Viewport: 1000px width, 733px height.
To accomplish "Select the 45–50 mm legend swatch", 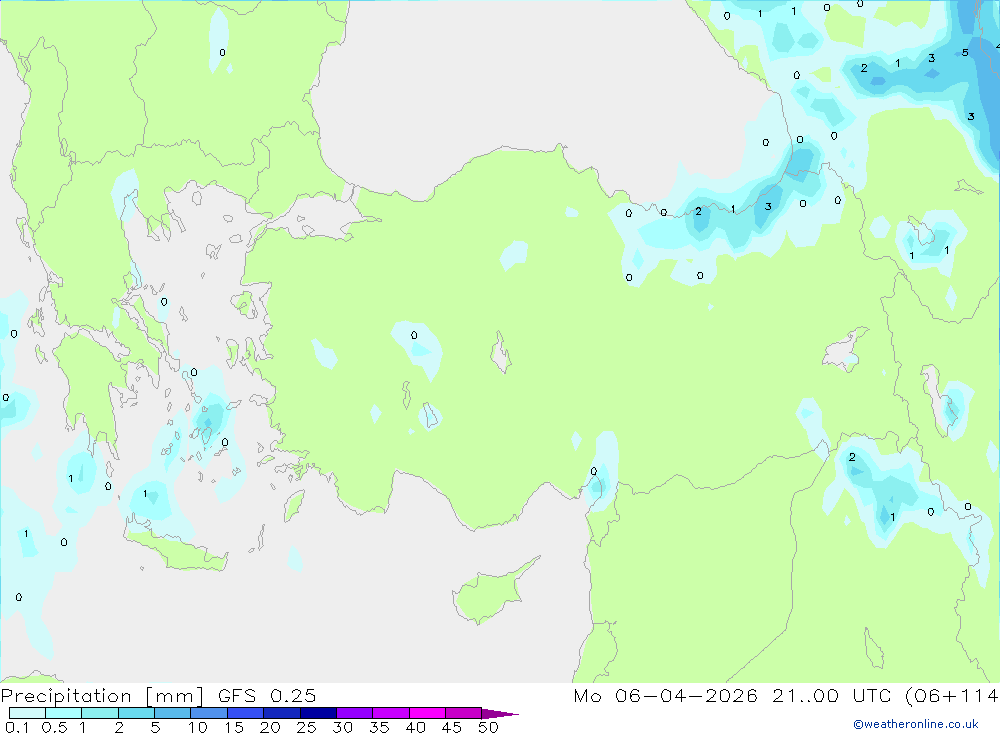I will click(463, 713).
